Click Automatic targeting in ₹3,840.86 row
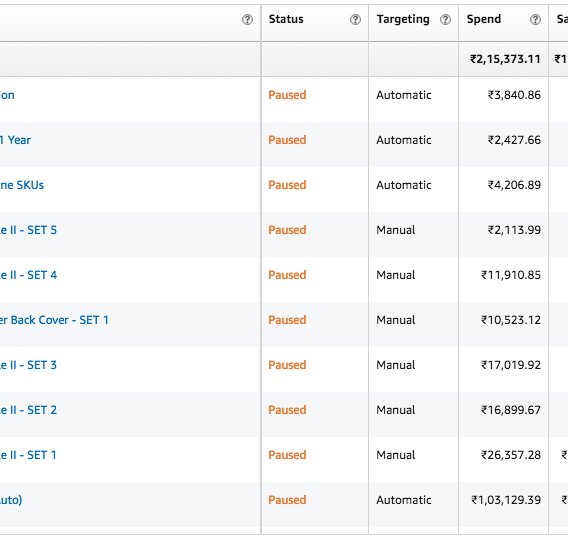 click(x=404, y=95)
